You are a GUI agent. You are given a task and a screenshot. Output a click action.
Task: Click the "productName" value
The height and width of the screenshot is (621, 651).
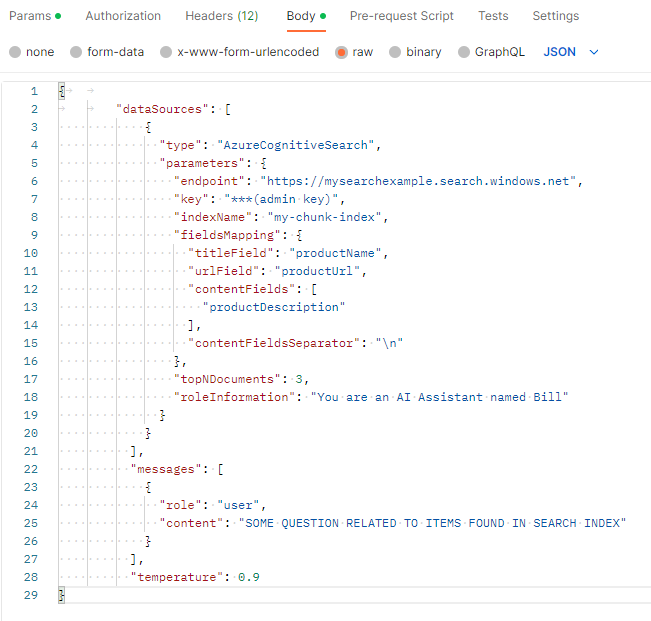[335, 253]
